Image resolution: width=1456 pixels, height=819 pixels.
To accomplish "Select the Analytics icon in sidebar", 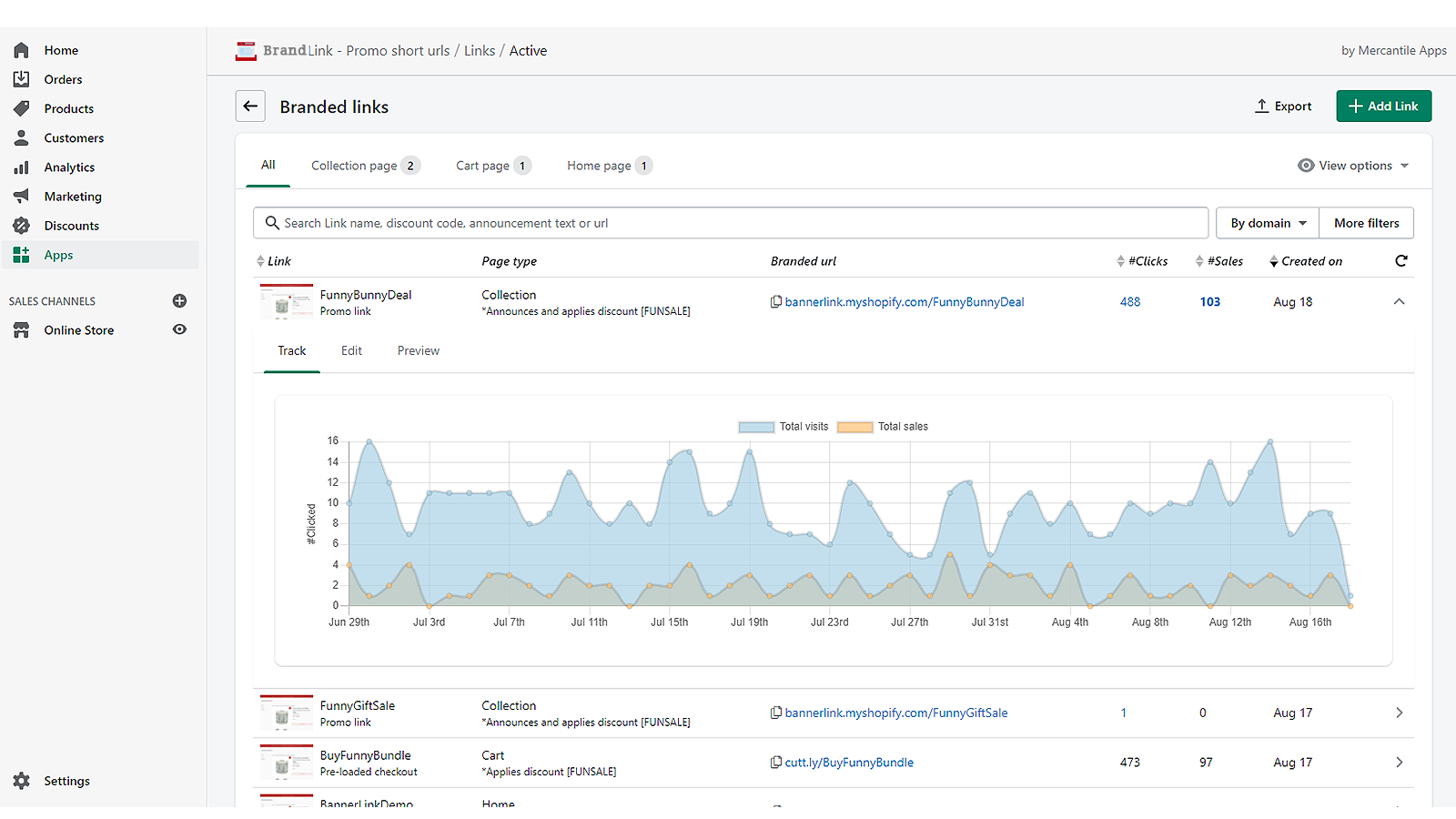I will (21, 167).
